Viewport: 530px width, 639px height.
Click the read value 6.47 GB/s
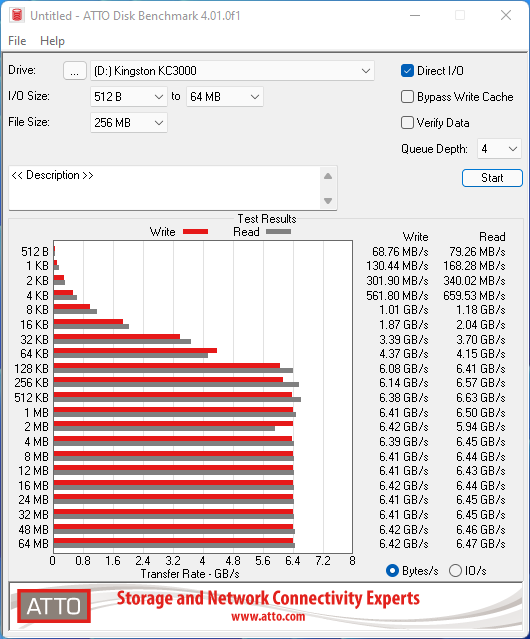pos(481,544)
